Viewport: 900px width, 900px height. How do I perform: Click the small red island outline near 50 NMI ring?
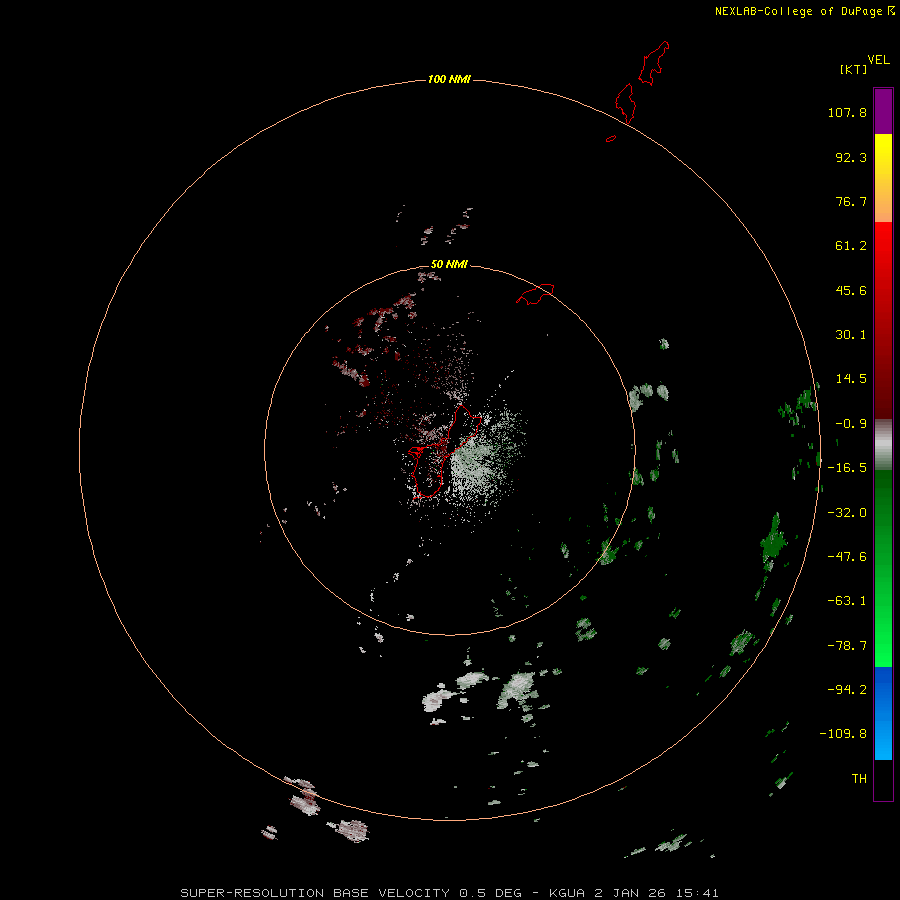(536, 294)
